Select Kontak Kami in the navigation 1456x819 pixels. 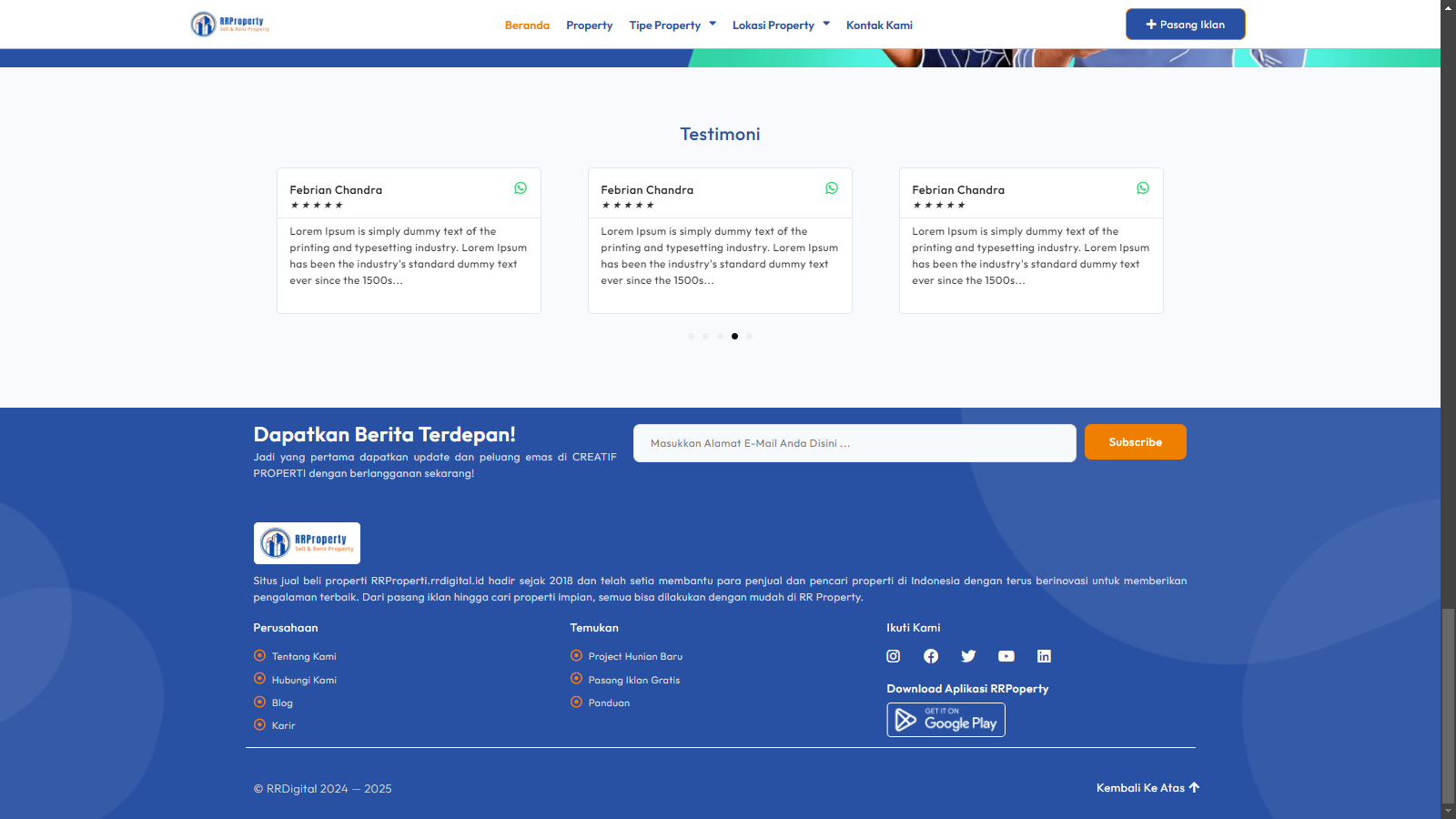pyautogui.click(x=879, y=25)
